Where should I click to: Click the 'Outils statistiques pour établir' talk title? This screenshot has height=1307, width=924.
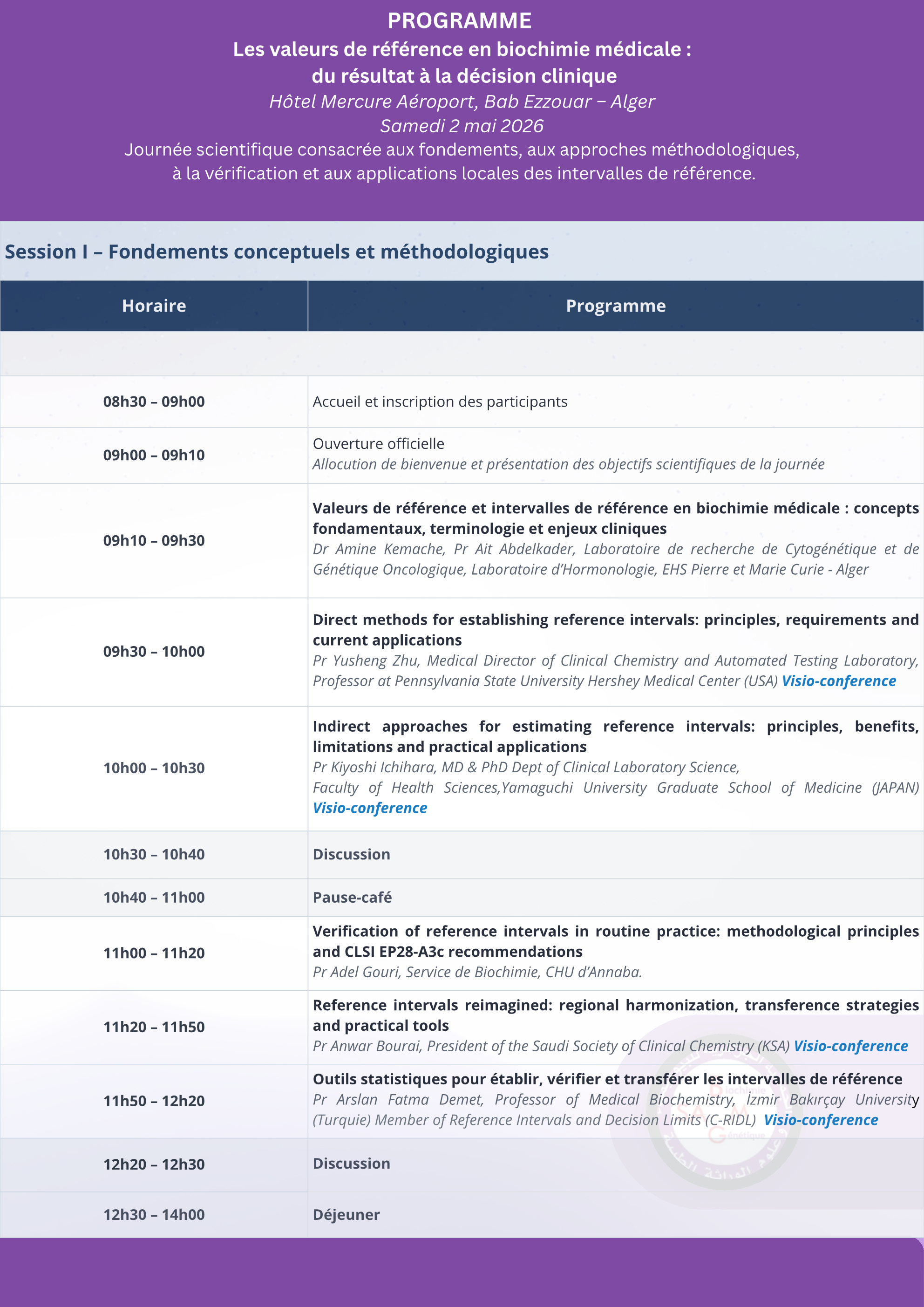[607, 1079]
